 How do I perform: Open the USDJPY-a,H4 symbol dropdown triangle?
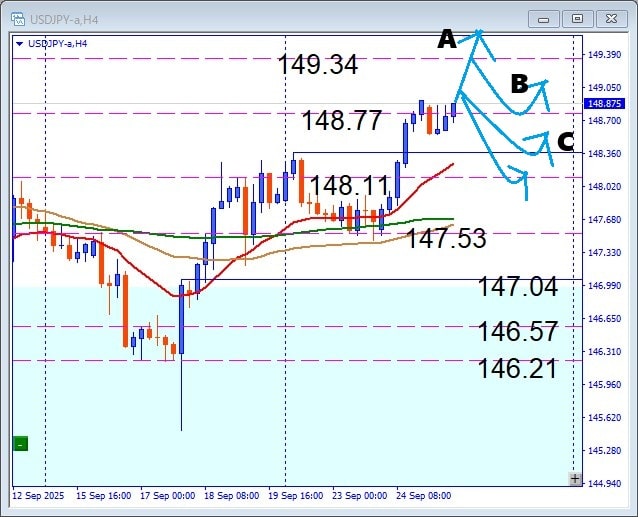tap(20, 43)
